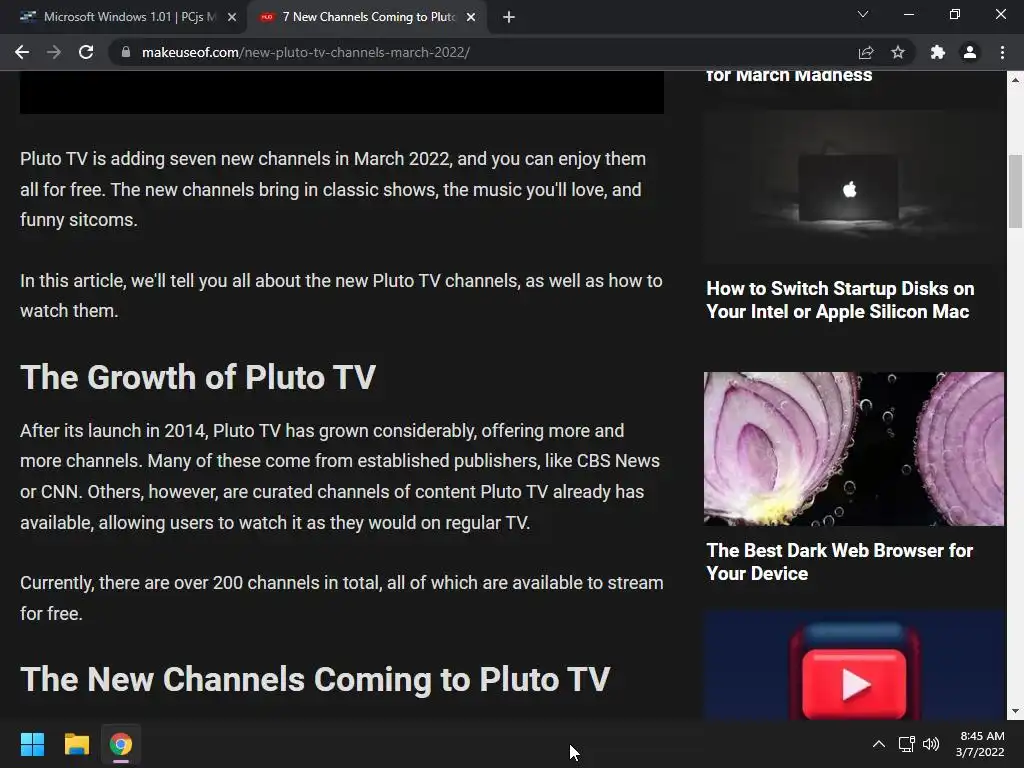The height and width of the screenshot is (768, 1024).
Task: Click the paragraph starting 'Currently, there are over 200'
Action: [342, 598]
